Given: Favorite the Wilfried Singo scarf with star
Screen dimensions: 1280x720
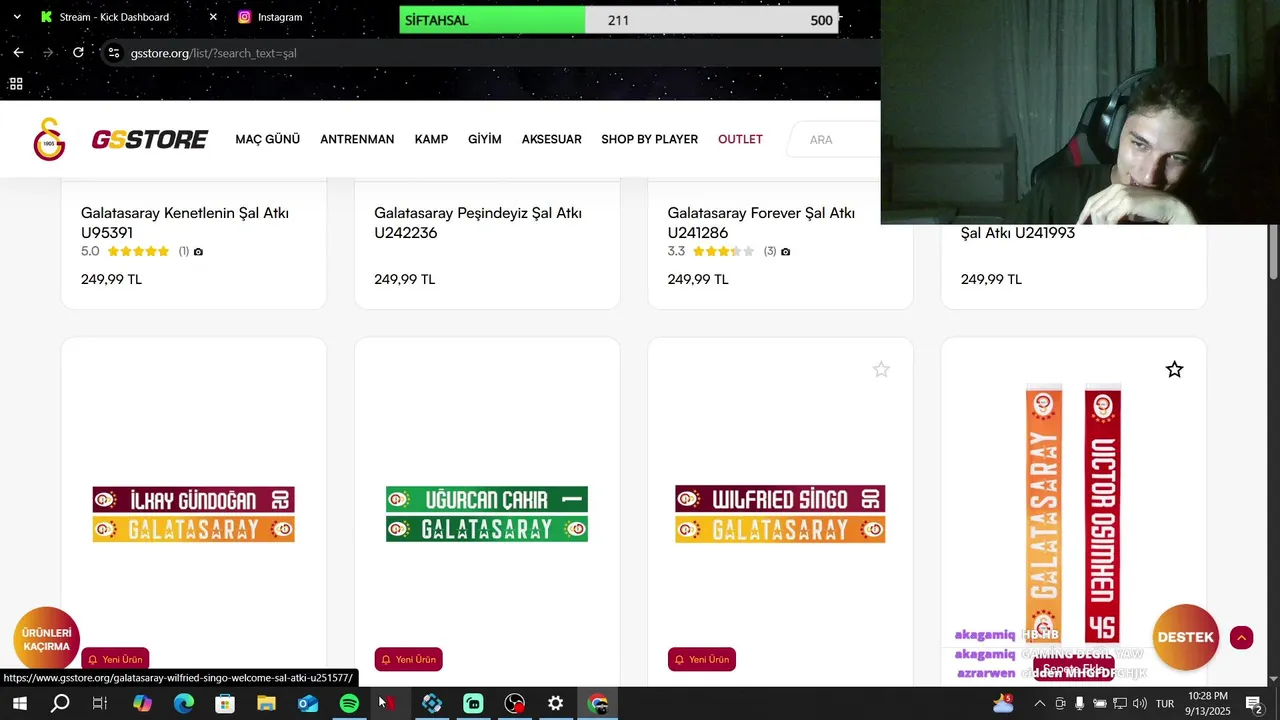Looking at the screenshot, I should (881, 370).
